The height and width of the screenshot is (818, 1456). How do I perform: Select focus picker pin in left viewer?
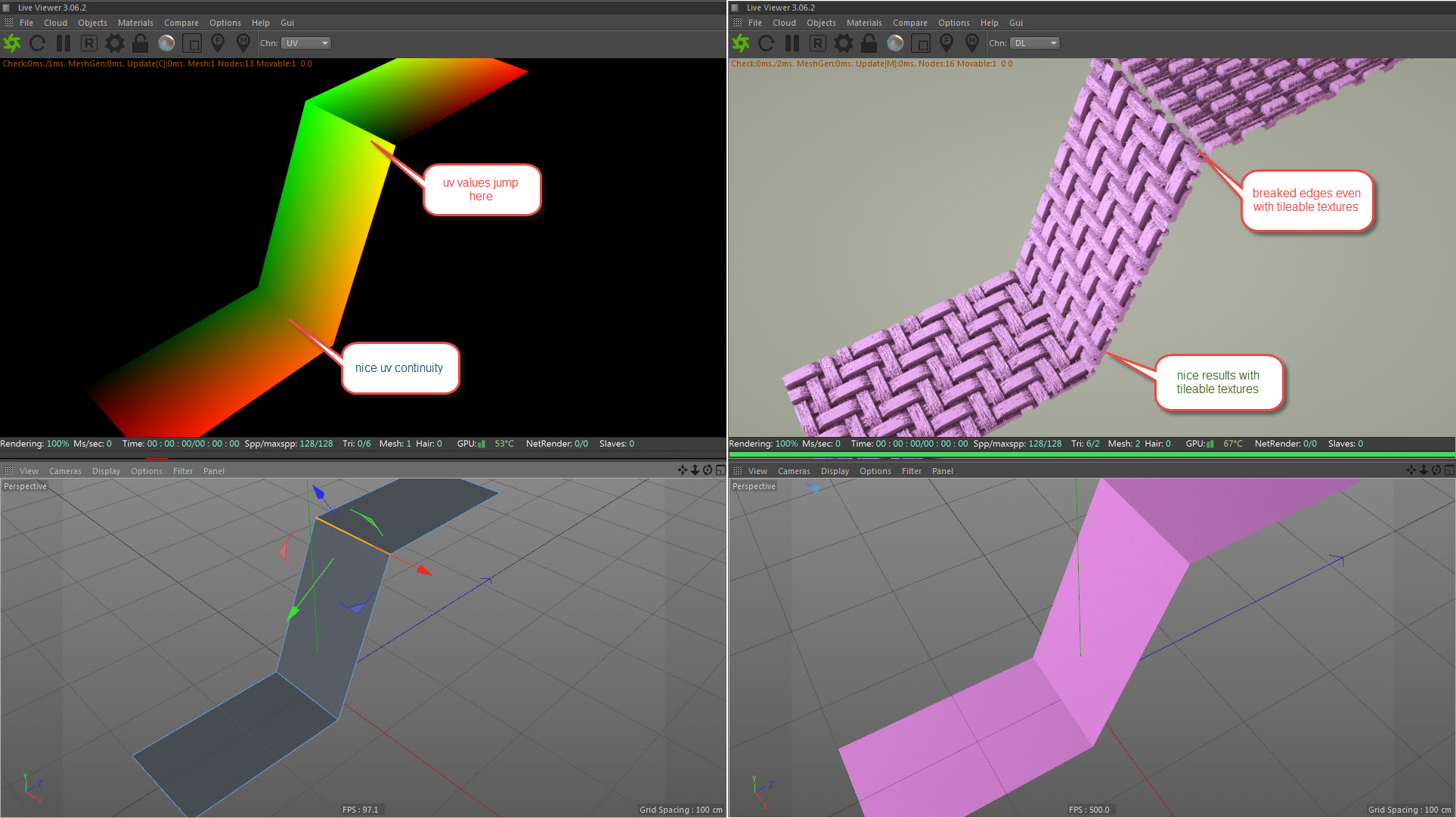point(218,43)
